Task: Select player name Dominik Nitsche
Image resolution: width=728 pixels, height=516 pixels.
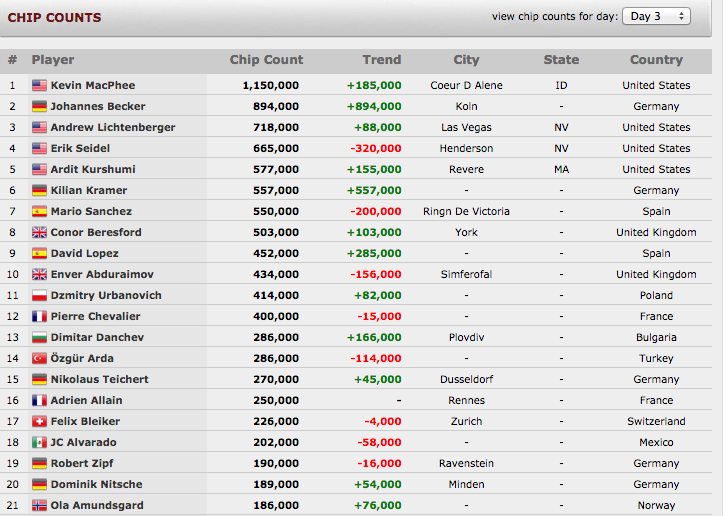Action: [x=97, y=484]
